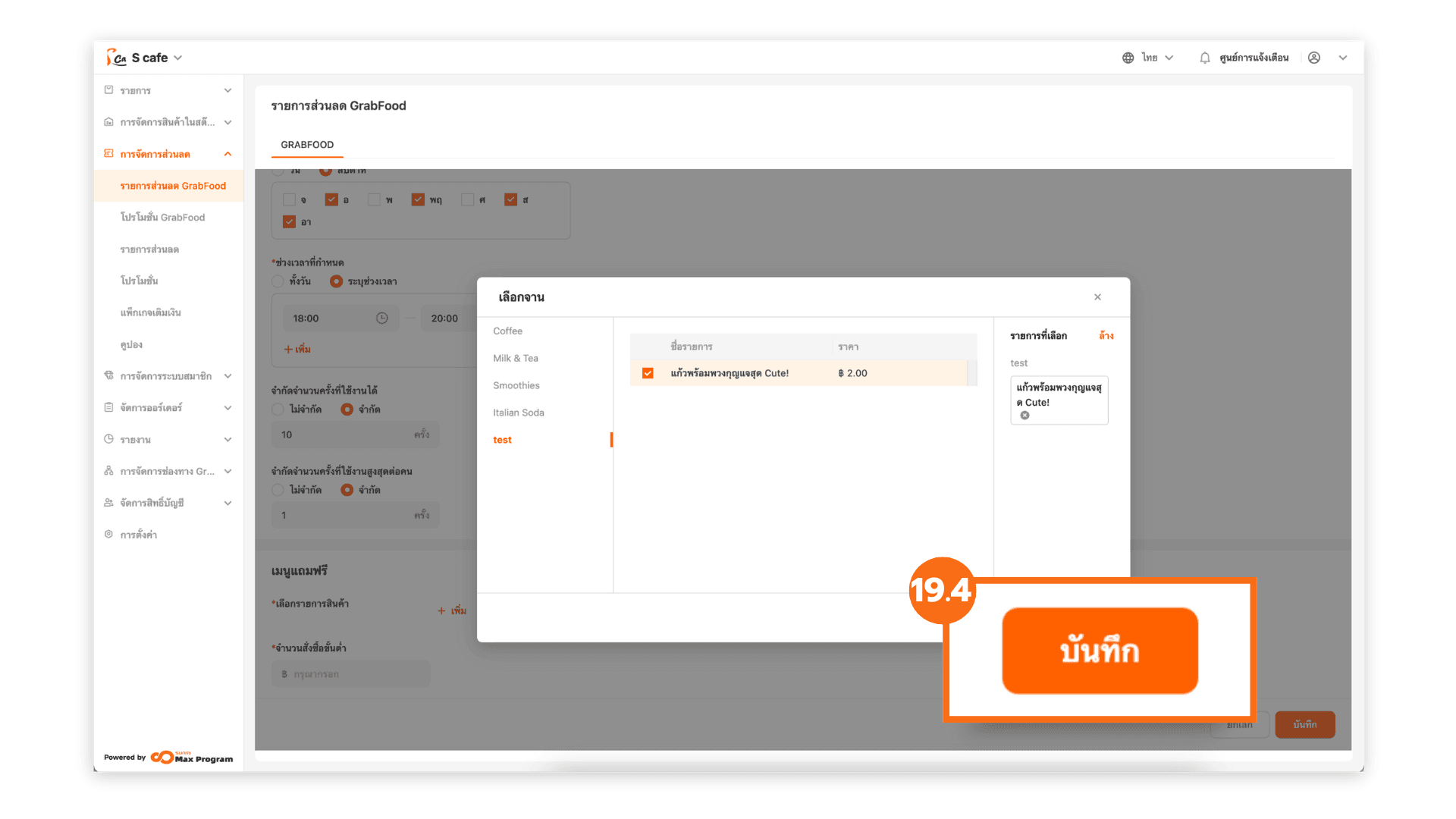Open the user account profile icon
Screen dimensions: 1456x819
click(x=1314, y=58)
